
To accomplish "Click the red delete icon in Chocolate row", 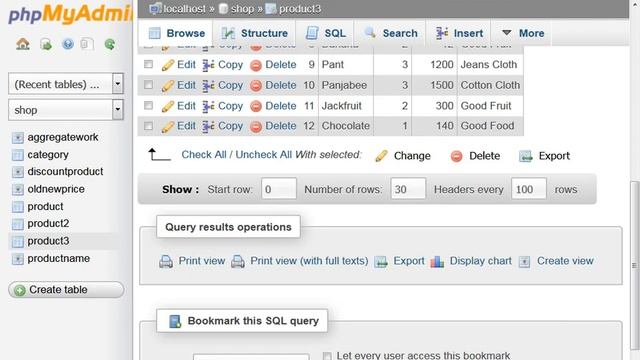I will pyautogui.click(x=256, y=127).
